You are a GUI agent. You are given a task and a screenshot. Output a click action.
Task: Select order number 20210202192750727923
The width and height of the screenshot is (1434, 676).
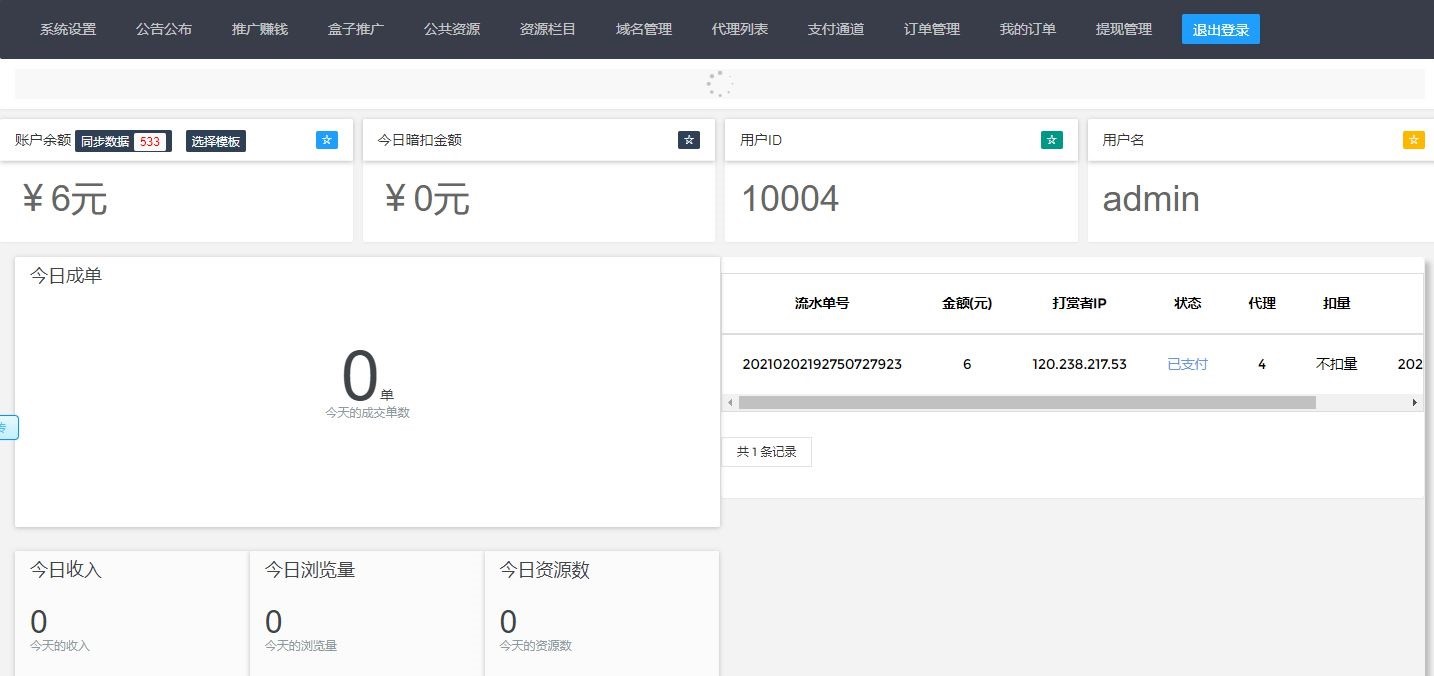click(821, 364)
